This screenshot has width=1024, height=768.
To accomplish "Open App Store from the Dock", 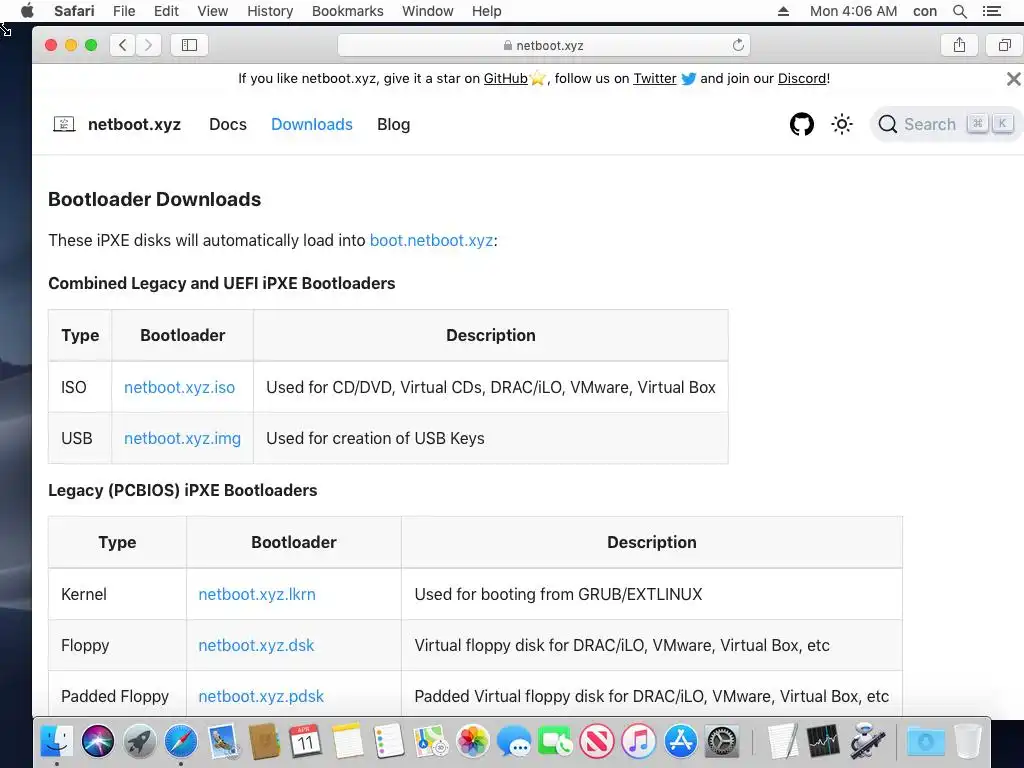I will pos(680,741).
